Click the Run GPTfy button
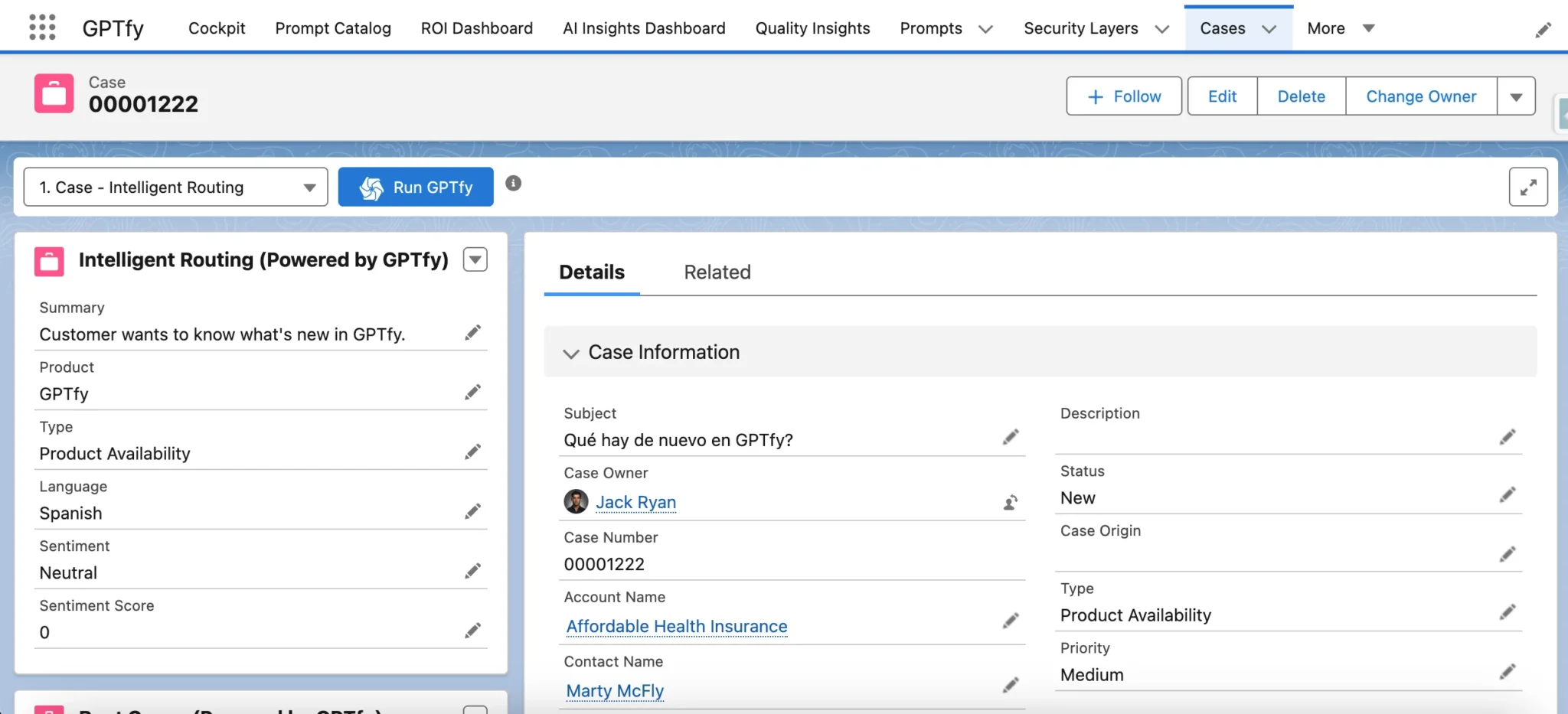Image resolution: width=1568 pixels, height=714 pixels. pos(416,187)
